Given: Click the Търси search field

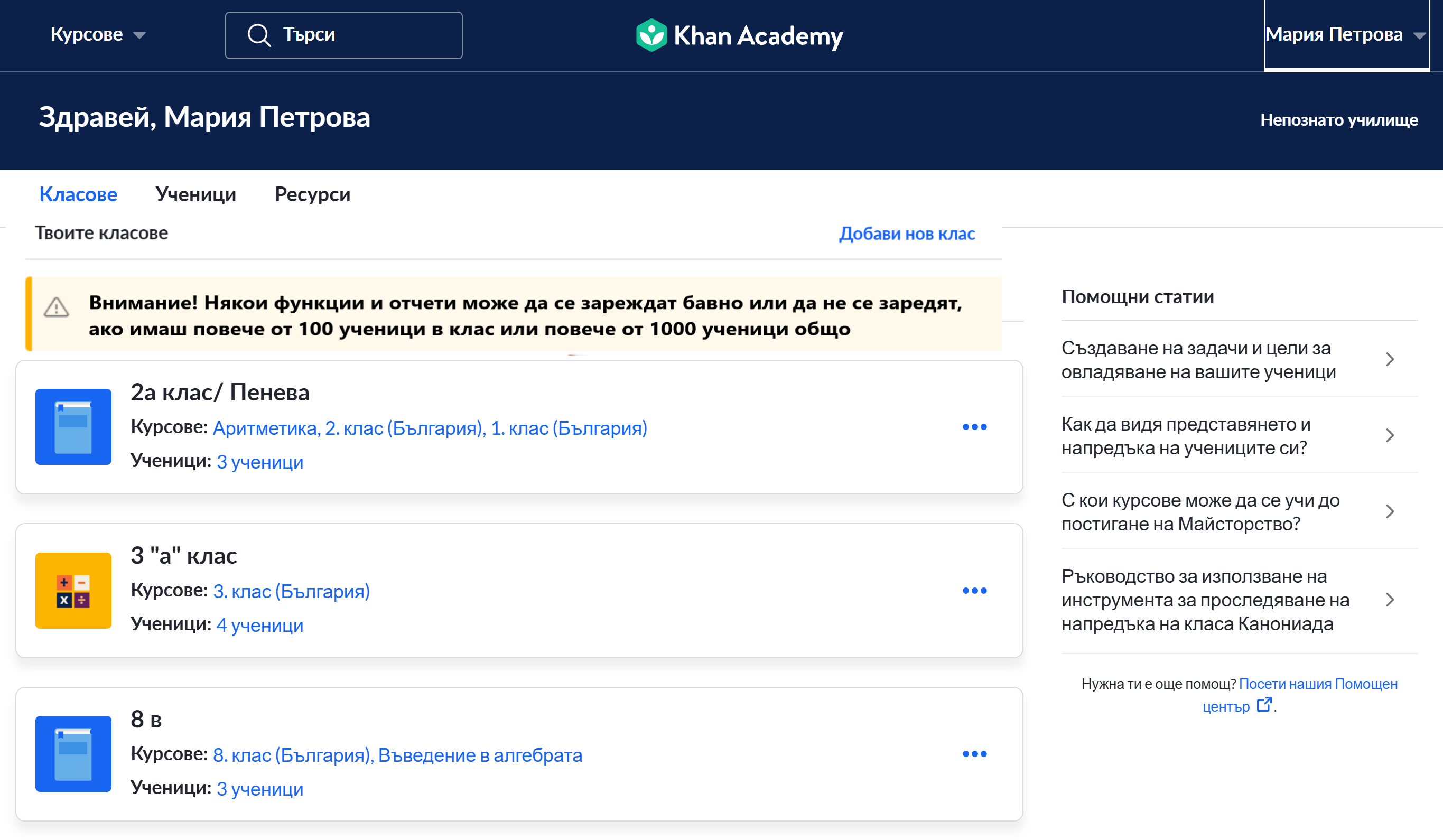Looking at the screenshot, I should (x=343, y=35).
